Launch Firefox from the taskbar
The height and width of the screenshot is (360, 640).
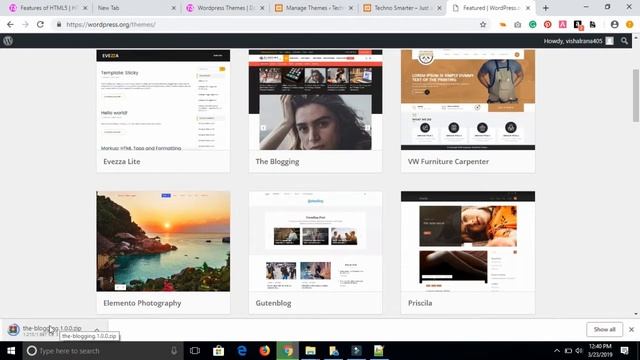pyautogui.click(x=264, y=351)
